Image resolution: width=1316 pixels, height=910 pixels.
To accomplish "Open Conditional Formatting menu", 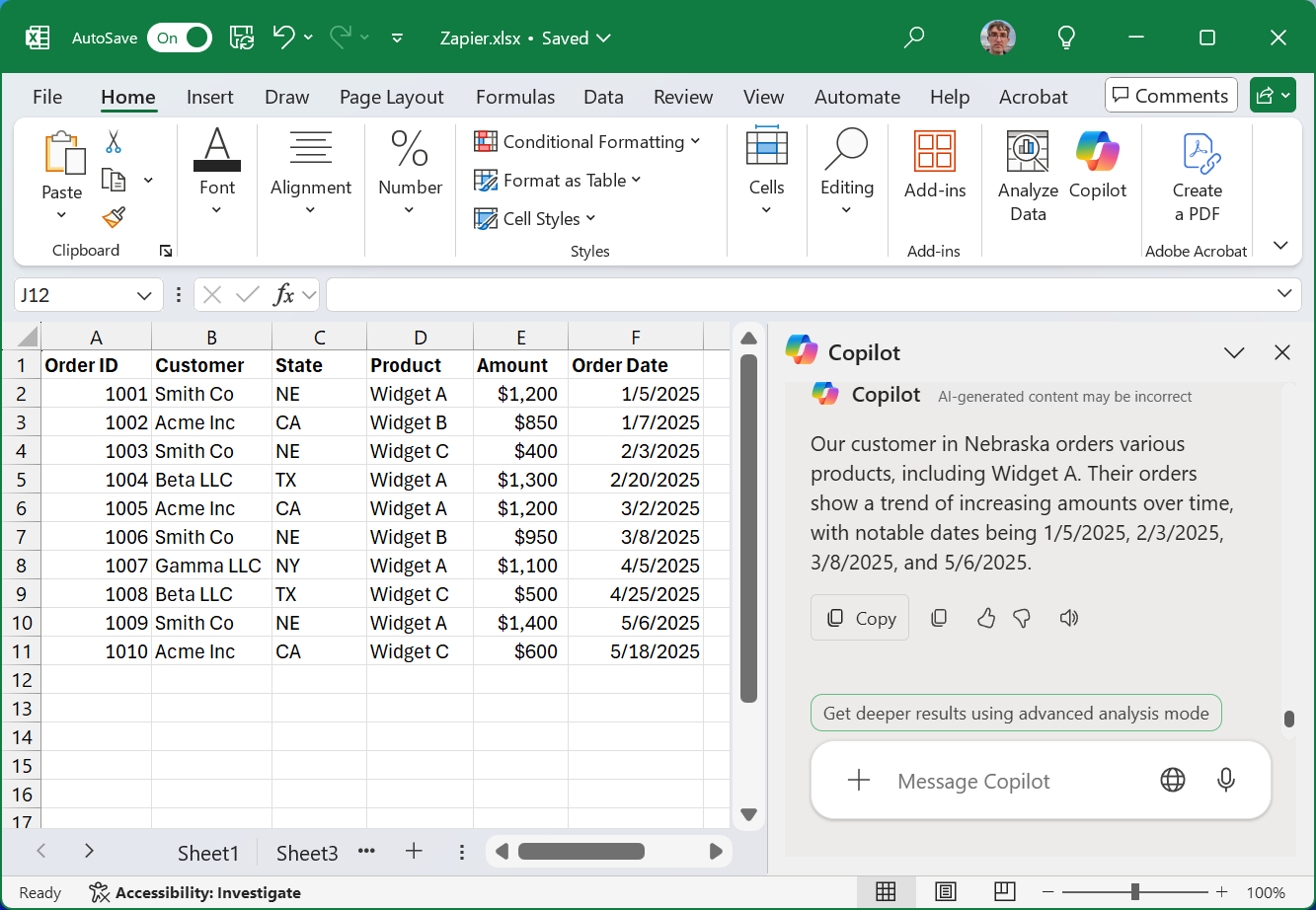I will coord(587,142).
